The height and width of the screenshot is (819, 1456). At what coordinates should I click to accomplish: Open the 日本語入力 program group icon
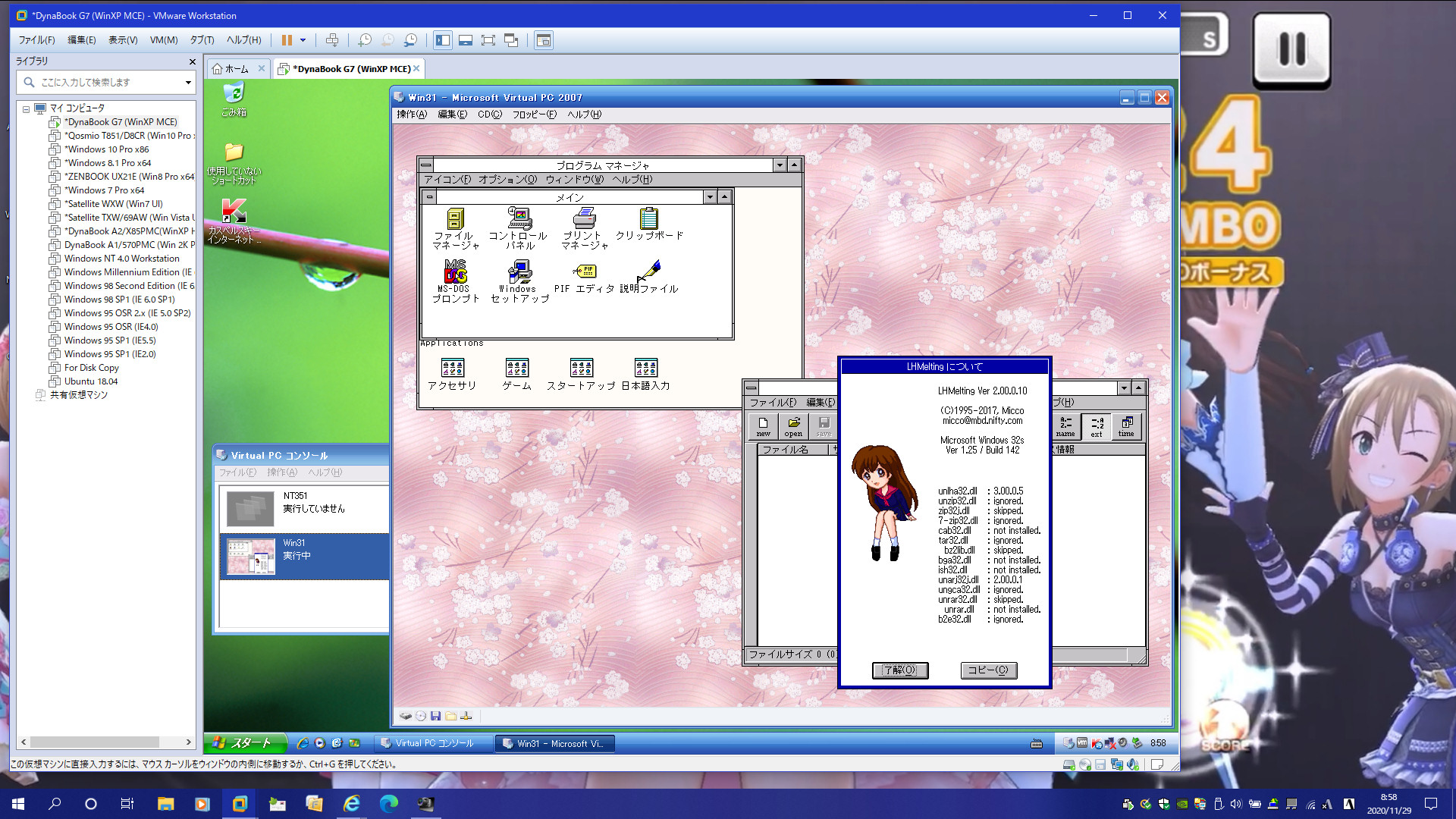click(x=645, y=375)
